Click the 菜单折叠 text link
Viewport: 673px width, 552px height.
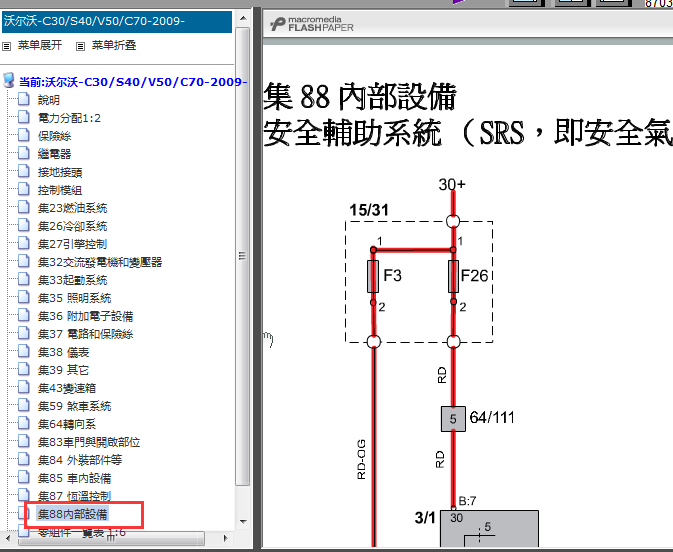coord(114,45)
